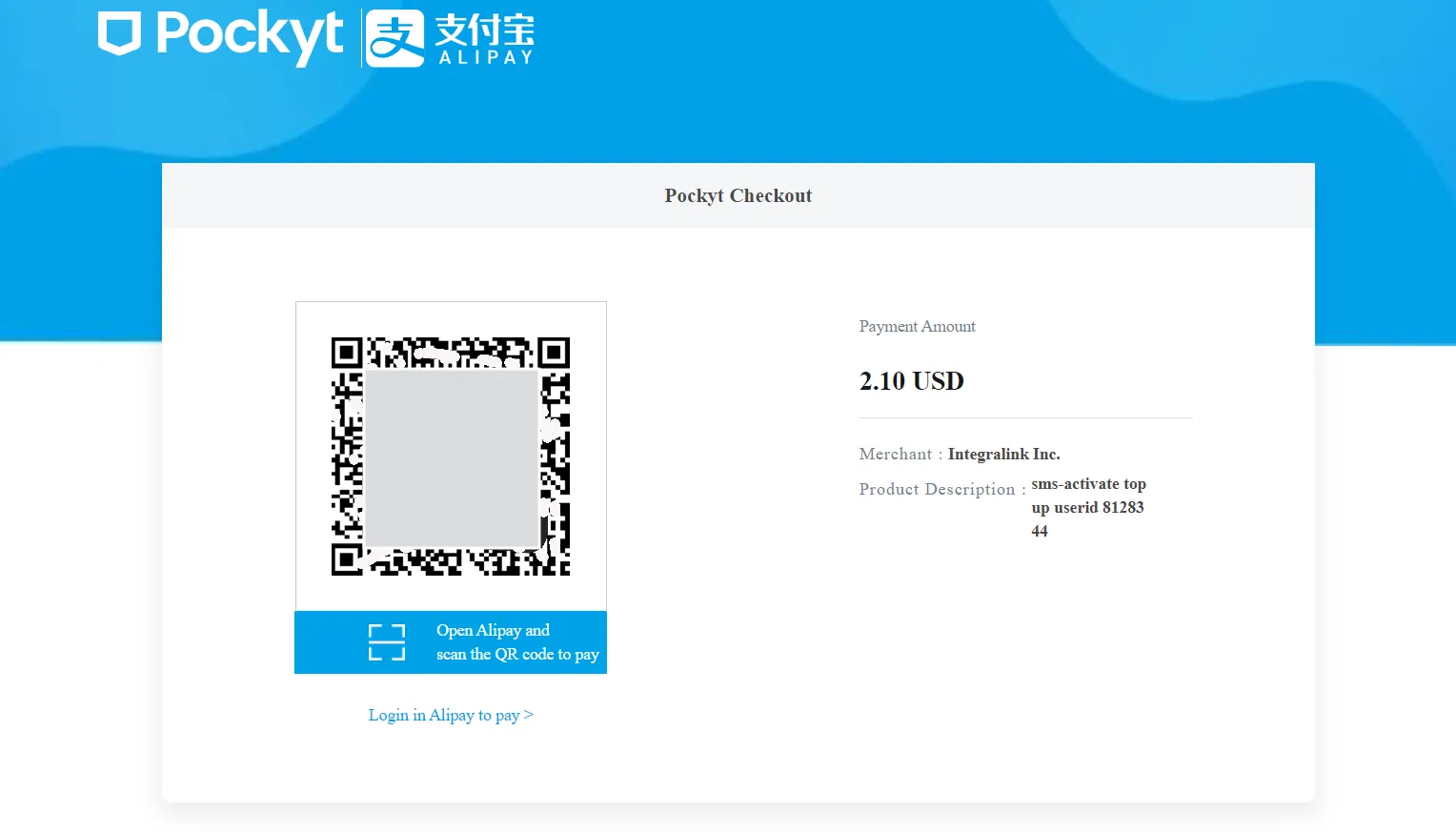Click the Integralink Inc. merchant name
1456x832 pixels.
click(x=1004, y=455)
